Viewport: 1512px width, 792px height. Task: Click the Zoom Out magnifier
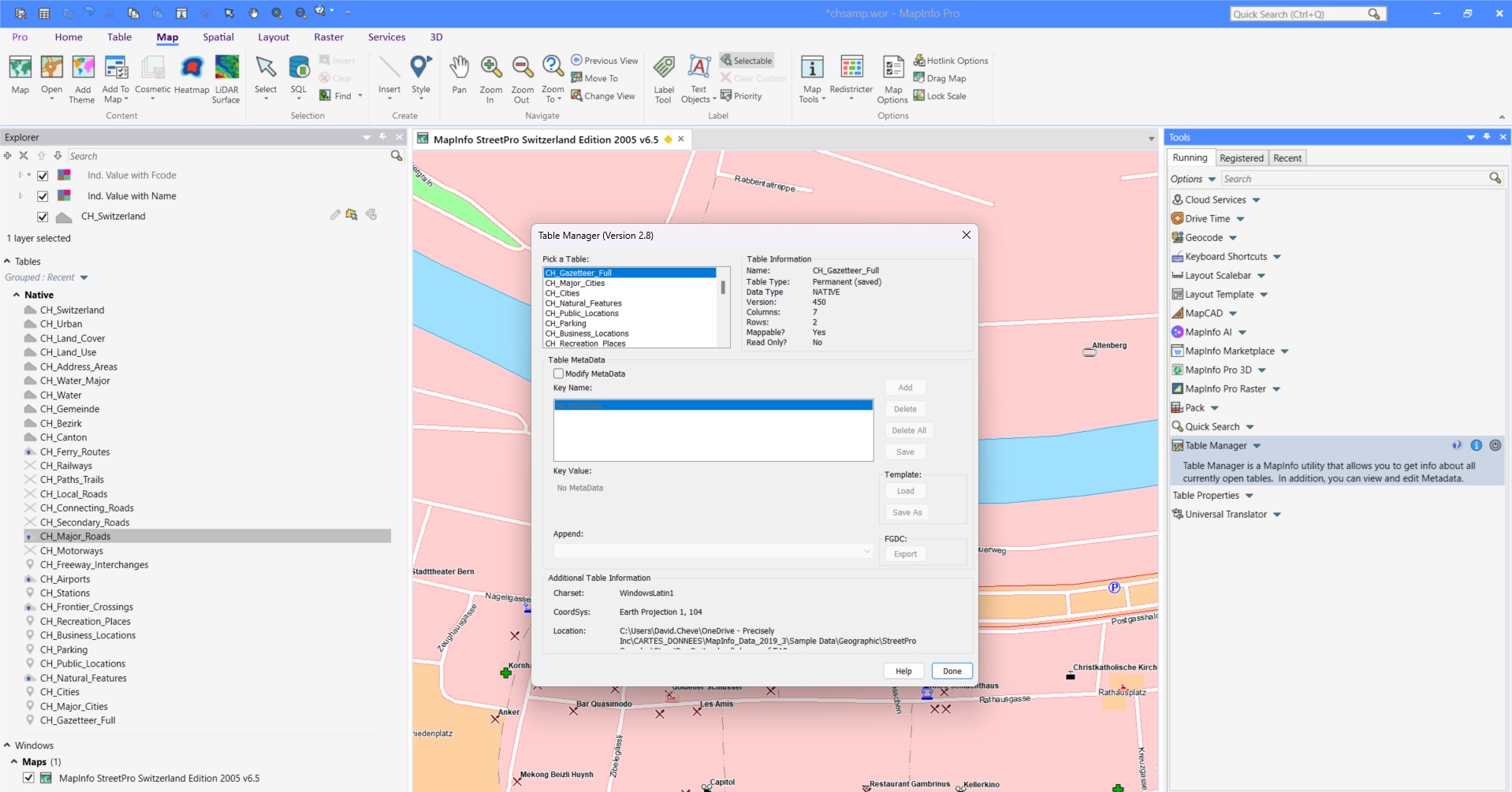coord(522,79)
